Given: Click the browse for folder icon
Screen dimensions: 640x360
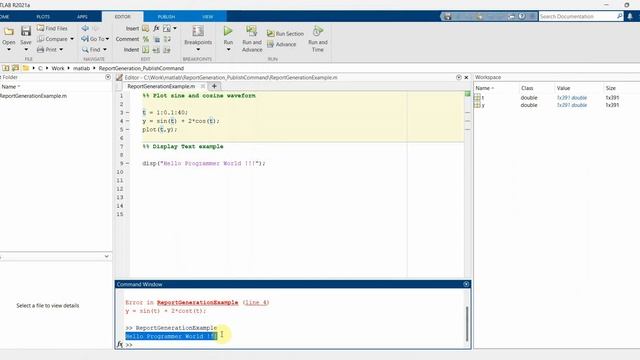Looking at the screenshot, I should 16,68.
